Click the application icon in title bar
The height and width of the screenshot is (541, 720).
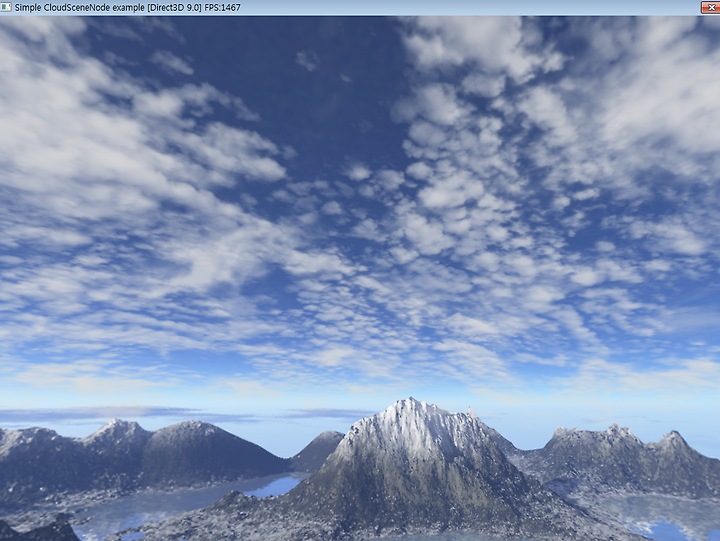(x=6, y=7)
